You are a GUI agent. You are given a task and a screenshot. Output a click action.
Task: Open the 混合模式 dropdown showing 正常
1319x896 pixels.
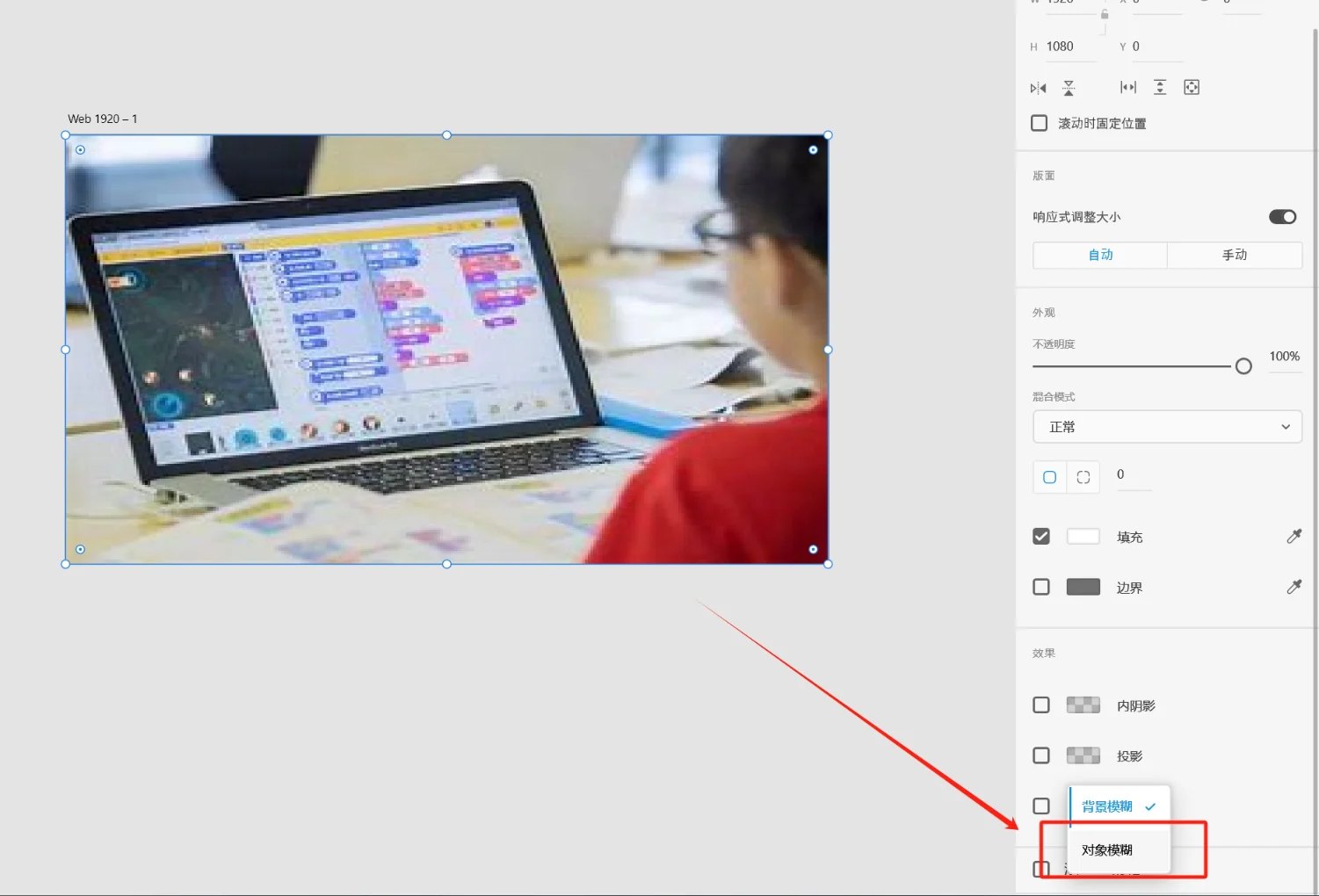point(1167,427)
